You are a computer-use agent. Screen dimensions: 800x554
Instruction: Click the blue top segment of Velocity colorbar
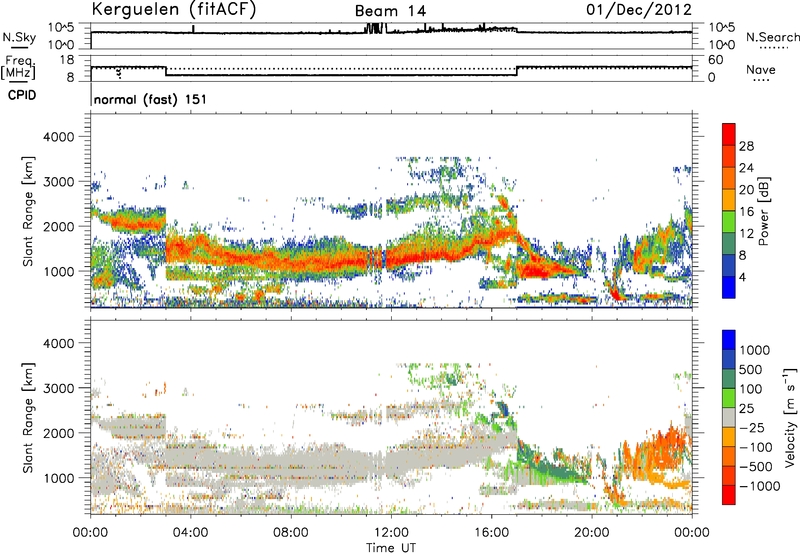coord(729,340)
